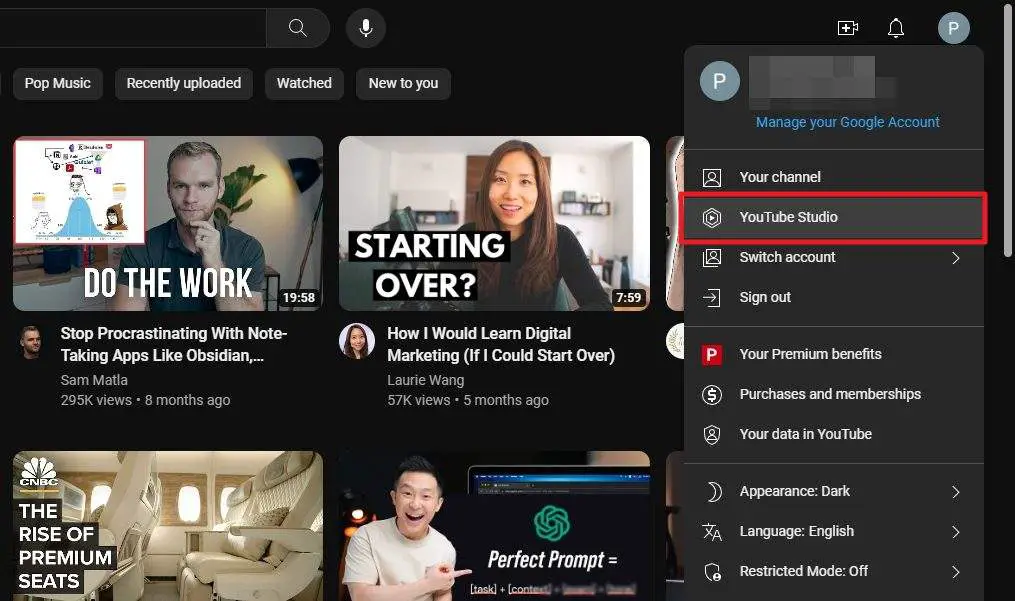Viewport: 1015px width, 601px height.
Task: Play the STARTING OVER? video thumbnail
Action: (495, 223)
